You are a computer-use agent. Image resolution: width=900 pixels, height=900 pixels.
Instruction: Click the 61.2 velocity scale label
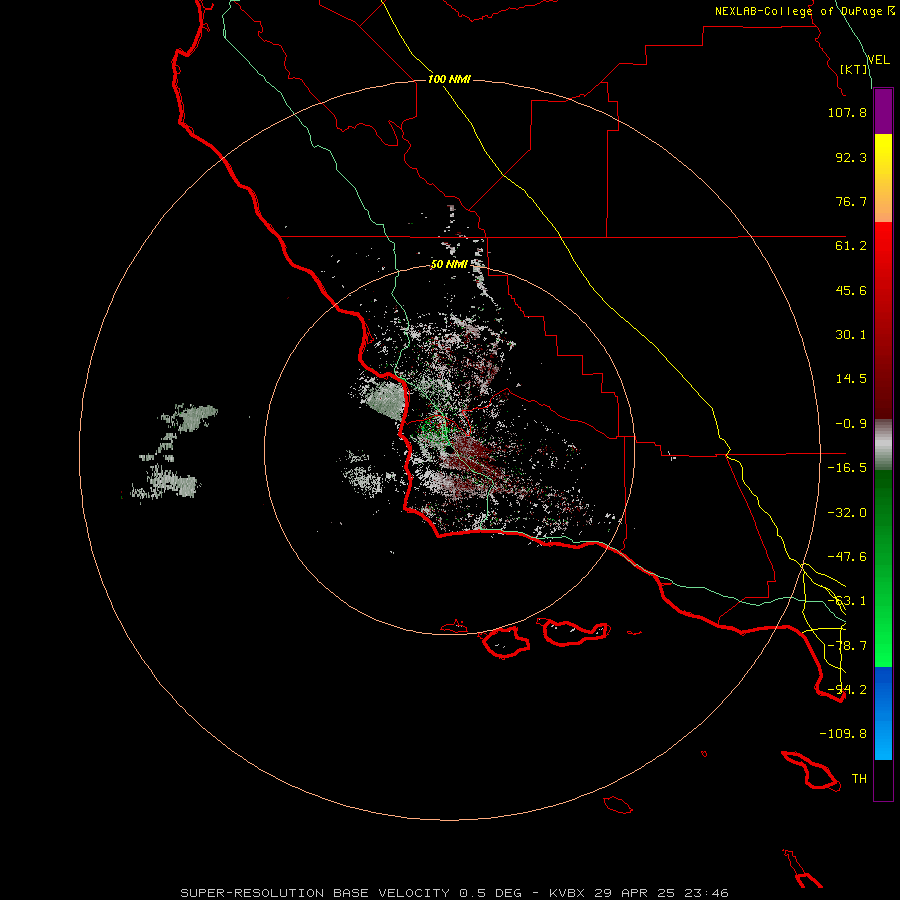pyautogui.click(x=851, y=246)
